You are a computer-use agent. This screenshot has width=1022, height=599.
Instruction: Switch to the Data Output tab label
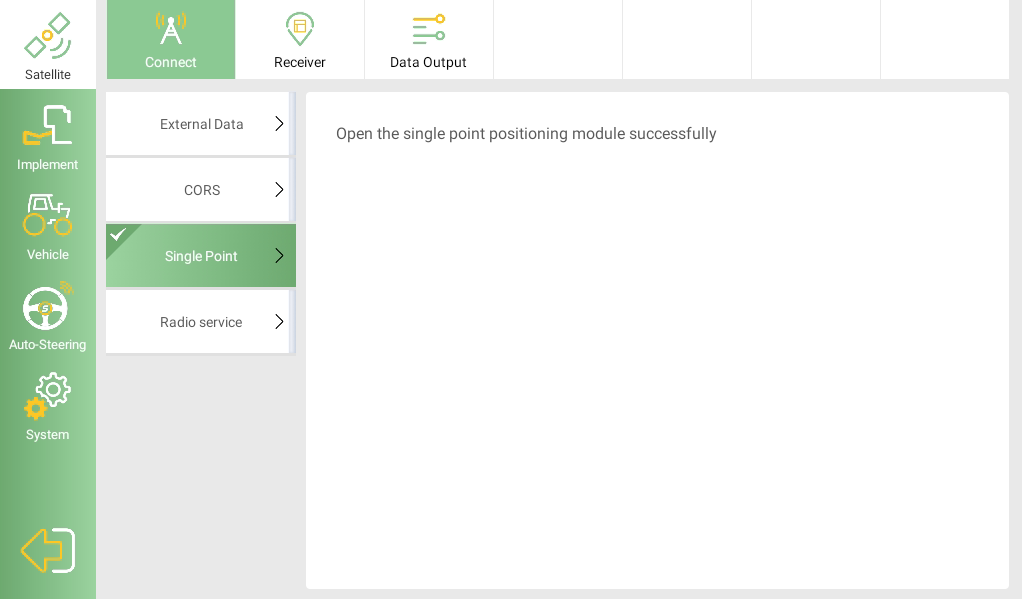coord(428,62)
